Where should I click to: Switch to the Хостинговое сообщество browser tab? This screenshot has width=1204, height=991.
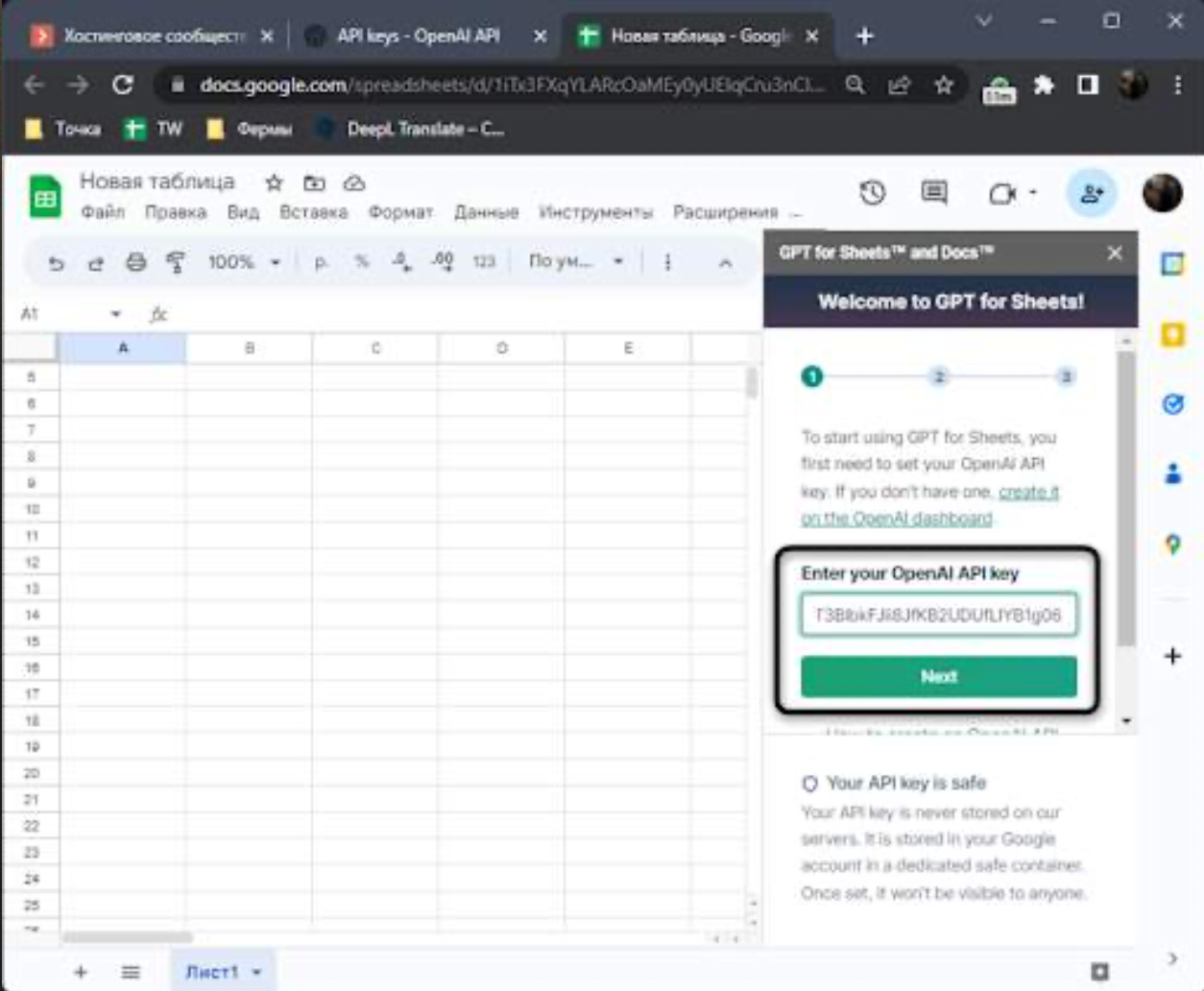point(152,36)
